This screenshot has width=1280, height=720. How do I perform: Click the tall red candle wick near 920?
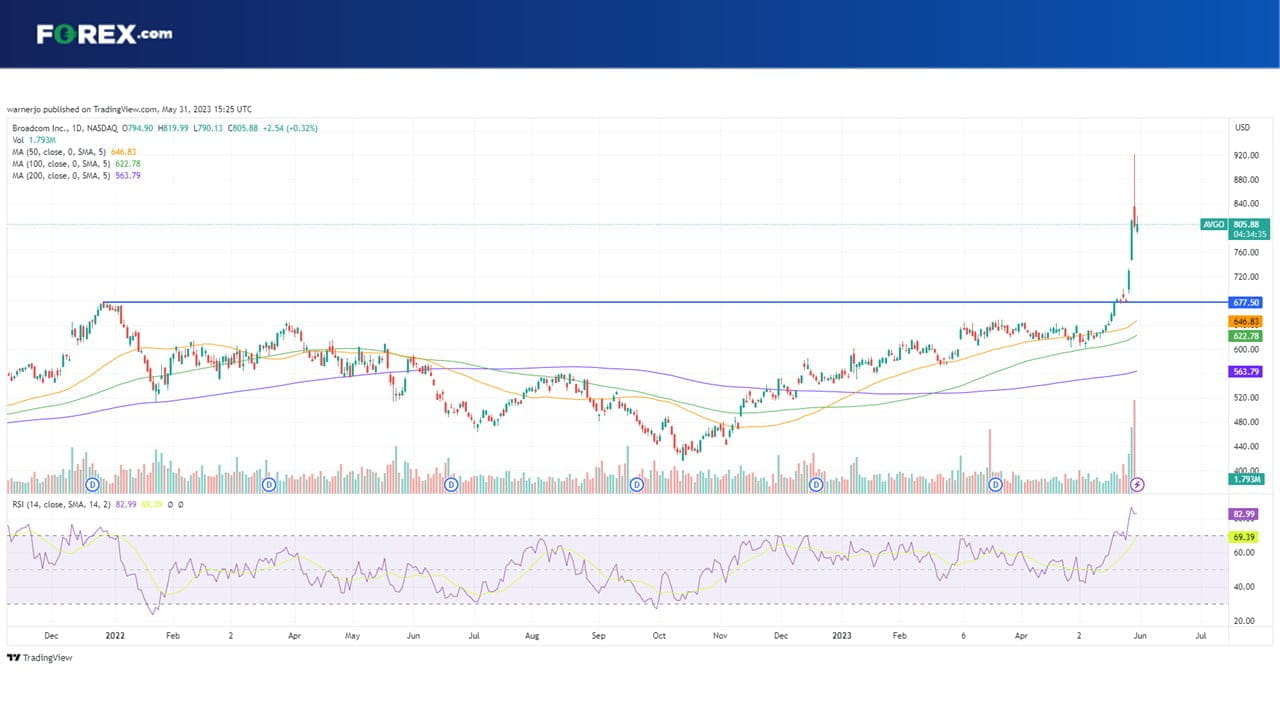point(1134,180)
